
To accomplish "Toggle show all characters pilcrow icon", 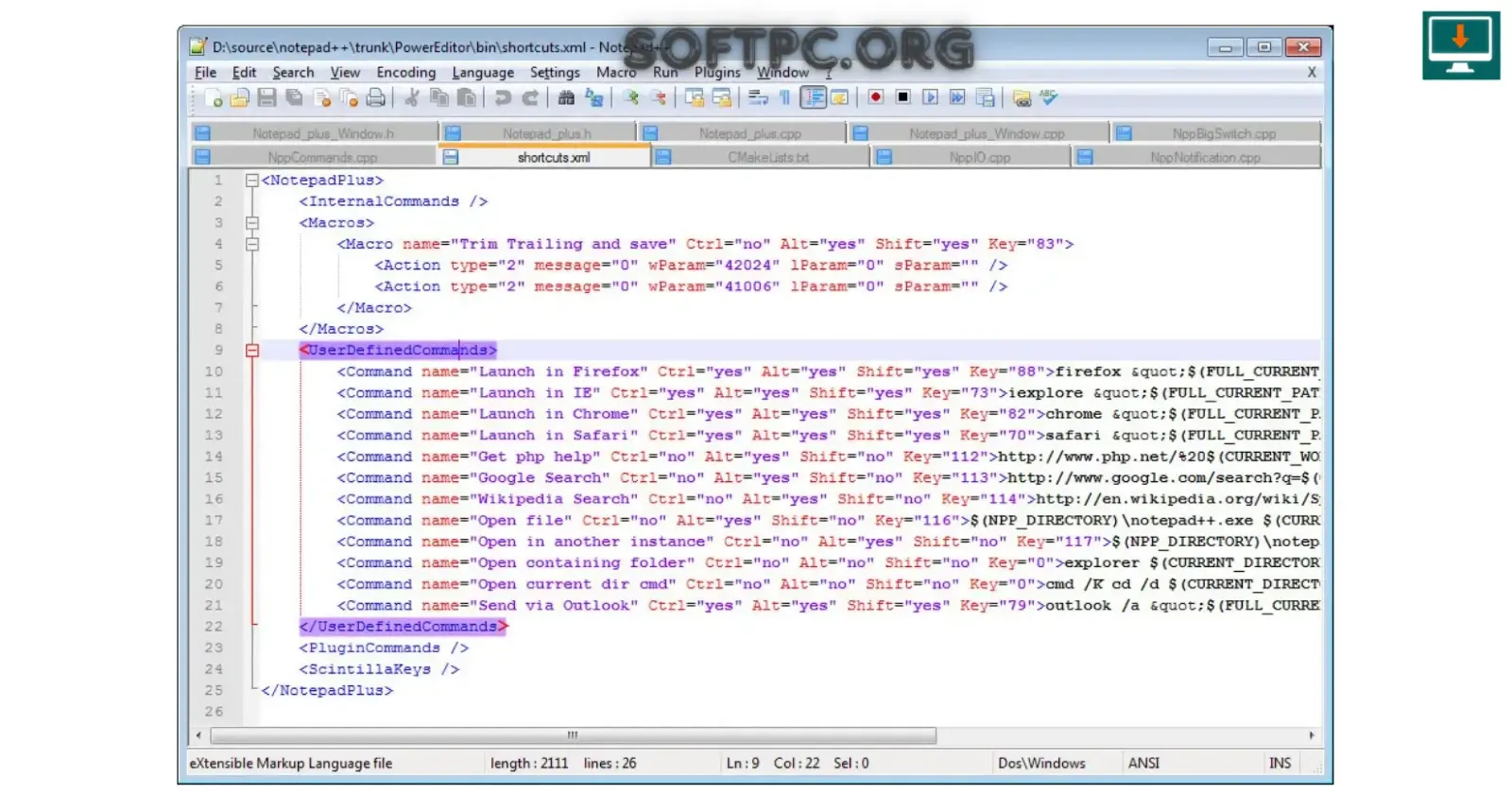I will (x=784, y=97).
